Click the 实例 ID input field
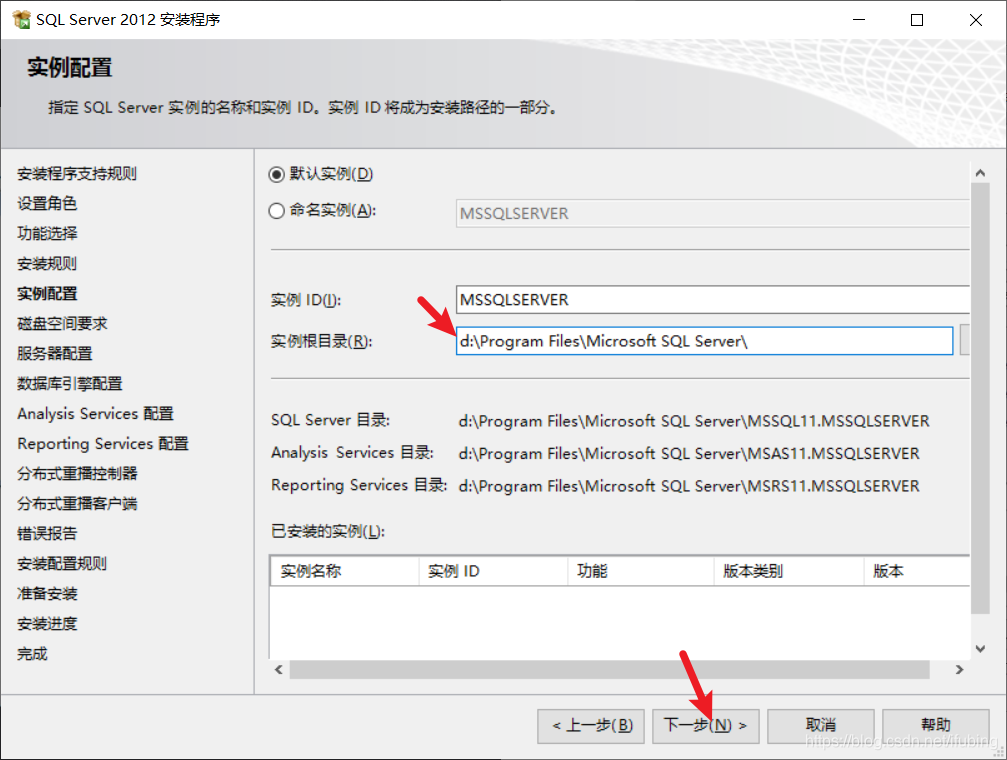The width and height of the screenshot is (1007, 760). point(712,299)
